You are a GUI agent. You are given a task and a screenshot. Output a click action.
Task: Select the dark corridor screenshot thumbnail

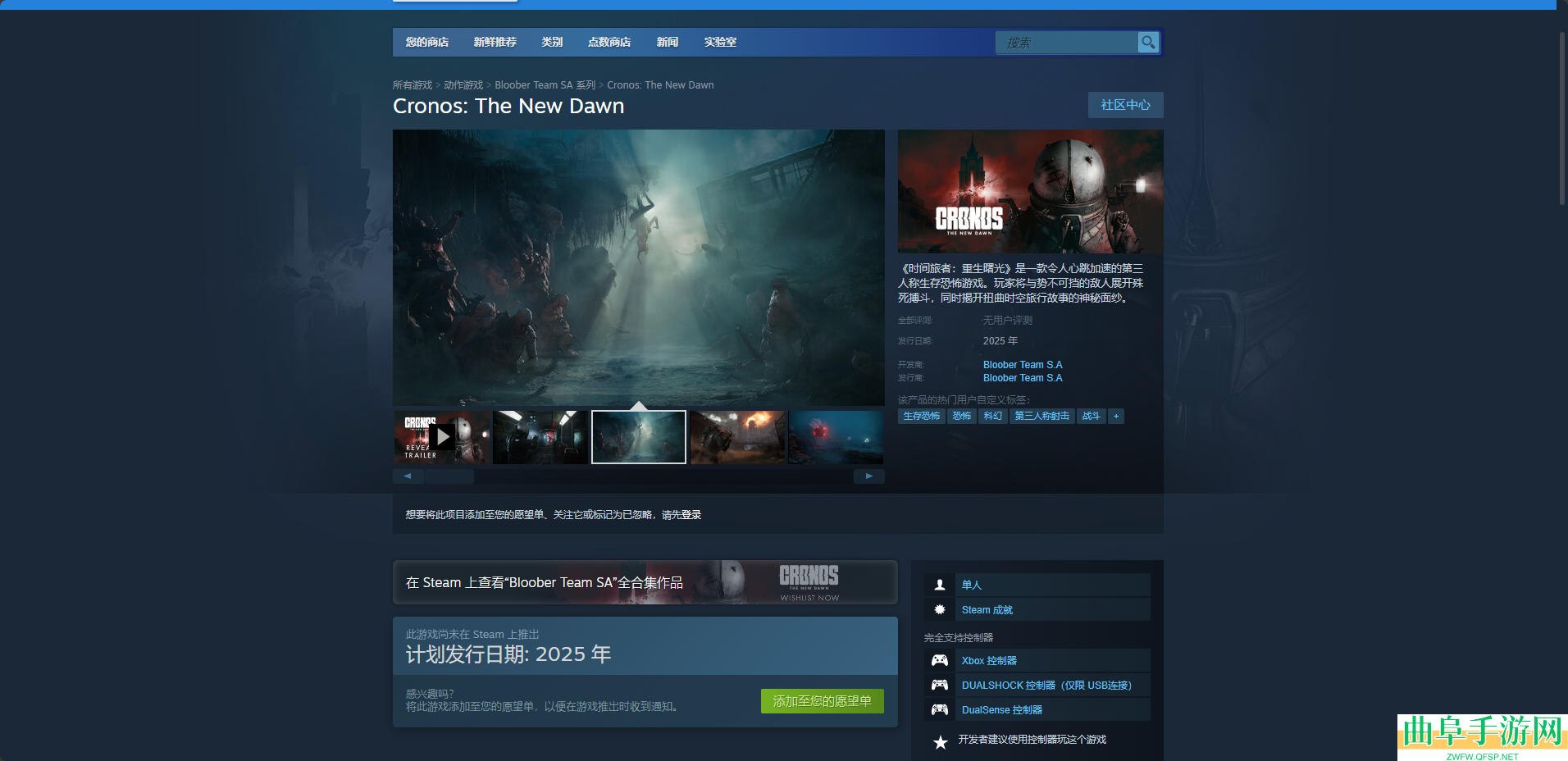(x=540, y=437)
